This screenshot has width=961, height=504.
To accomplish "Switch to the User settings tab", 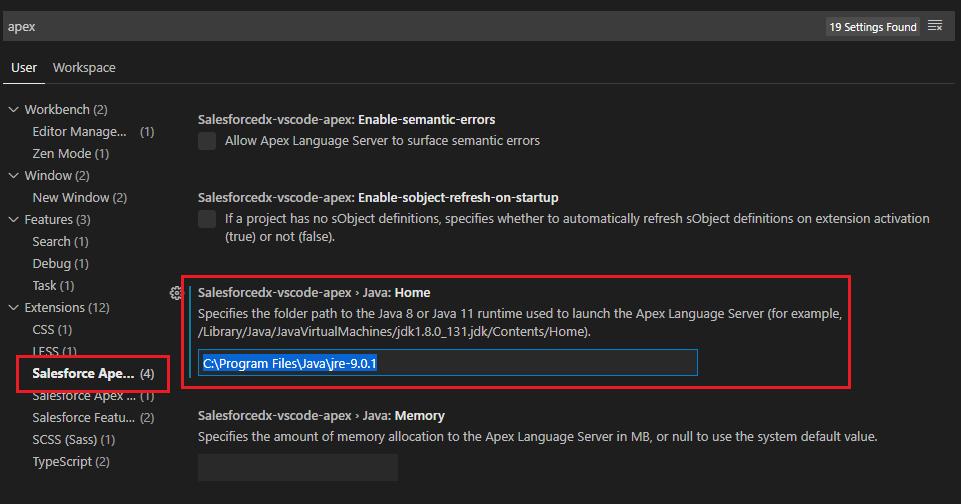I will [24, 67].
